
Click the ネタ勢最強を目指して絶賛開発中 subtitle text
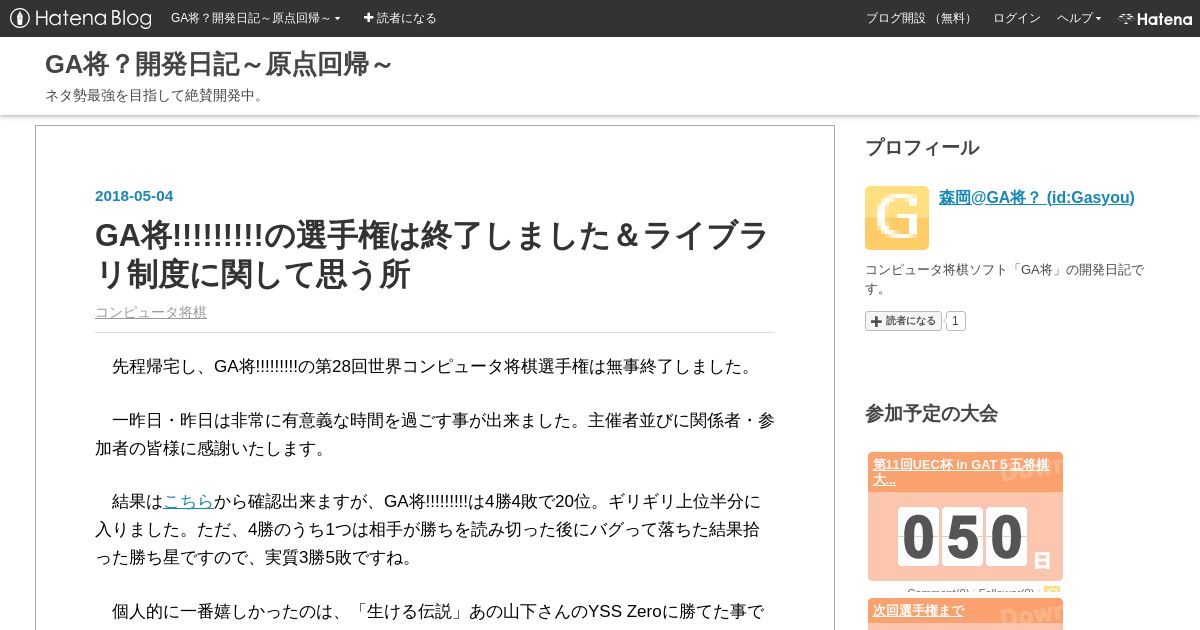[x=156, y=95]
